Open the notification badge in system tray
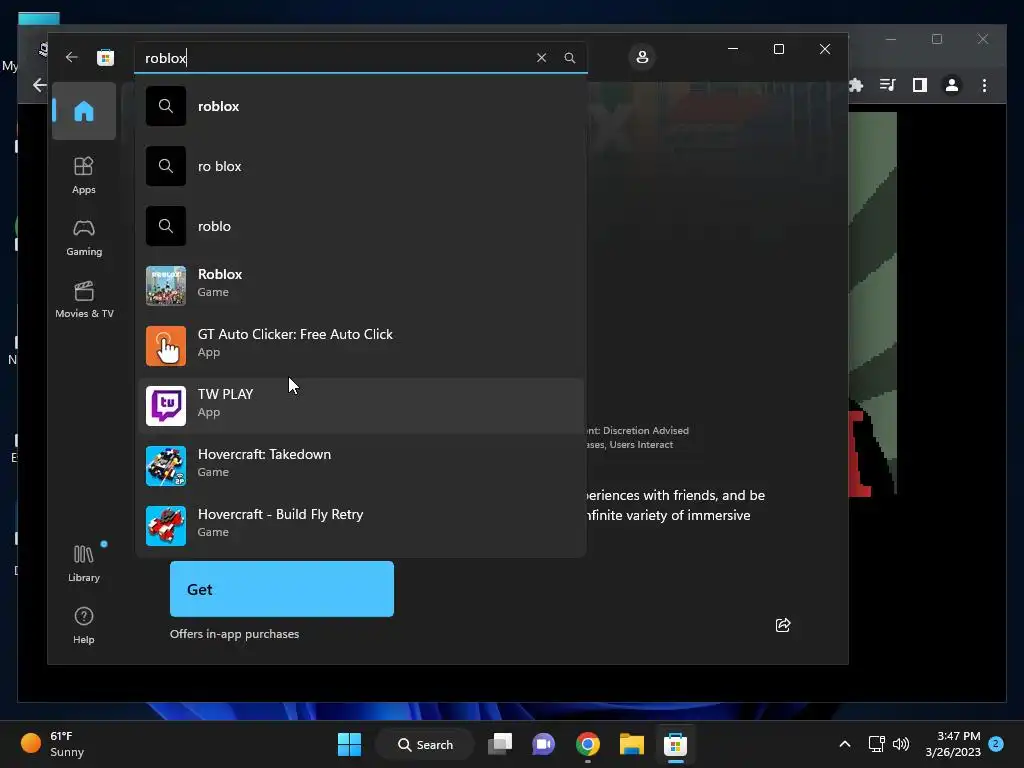The image size is (1024, 768). tap(996, 744)
